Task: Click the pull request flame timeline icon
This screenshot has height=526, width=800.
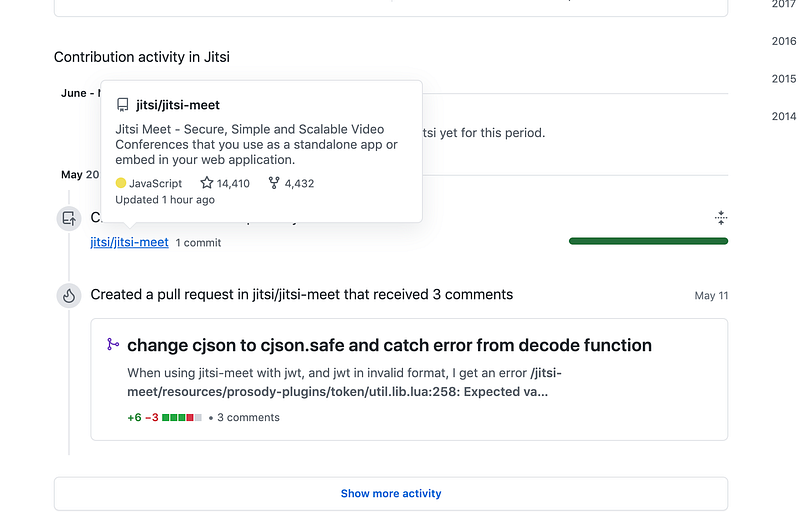Action: pyautogui.click(x=69, y=295)
